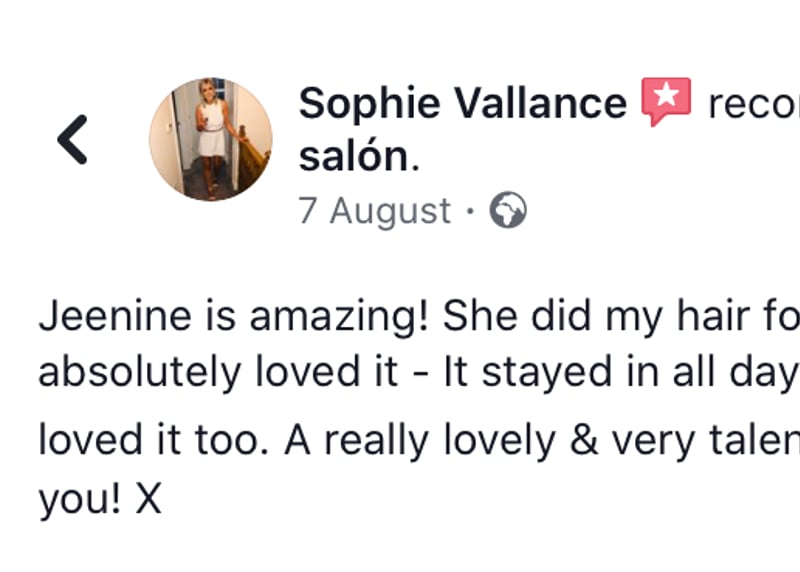The height and width of the screenshot is (572, 800).
Task: Click the word "August" in the date
Action: pyautogui.click(x=392, y=211)
